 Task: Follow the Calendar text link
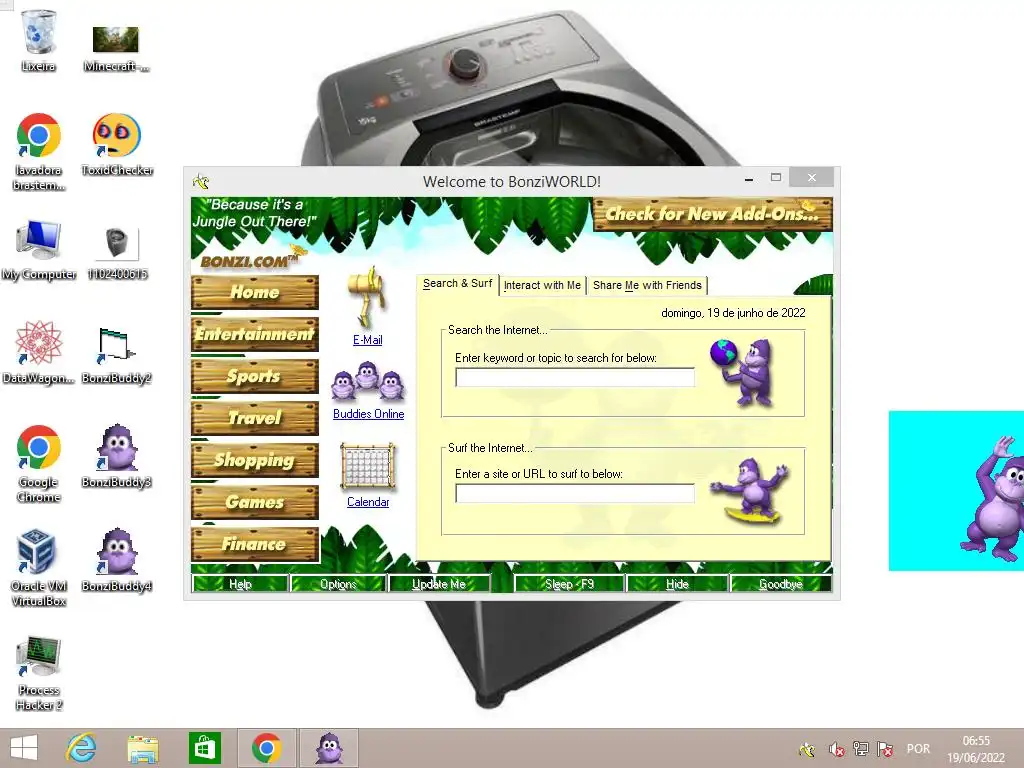(x=368, y=502)
